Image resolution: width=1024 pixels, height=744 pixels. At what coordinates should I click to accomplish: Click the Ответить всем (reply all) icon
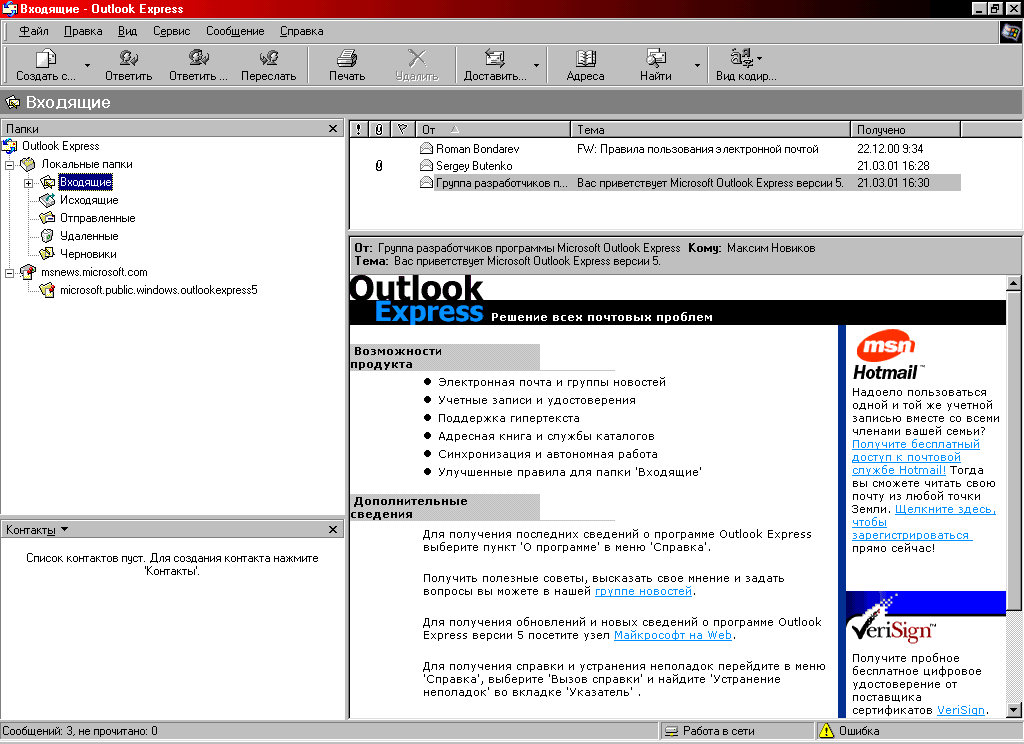pyautogui.click(x=199, y=58)
